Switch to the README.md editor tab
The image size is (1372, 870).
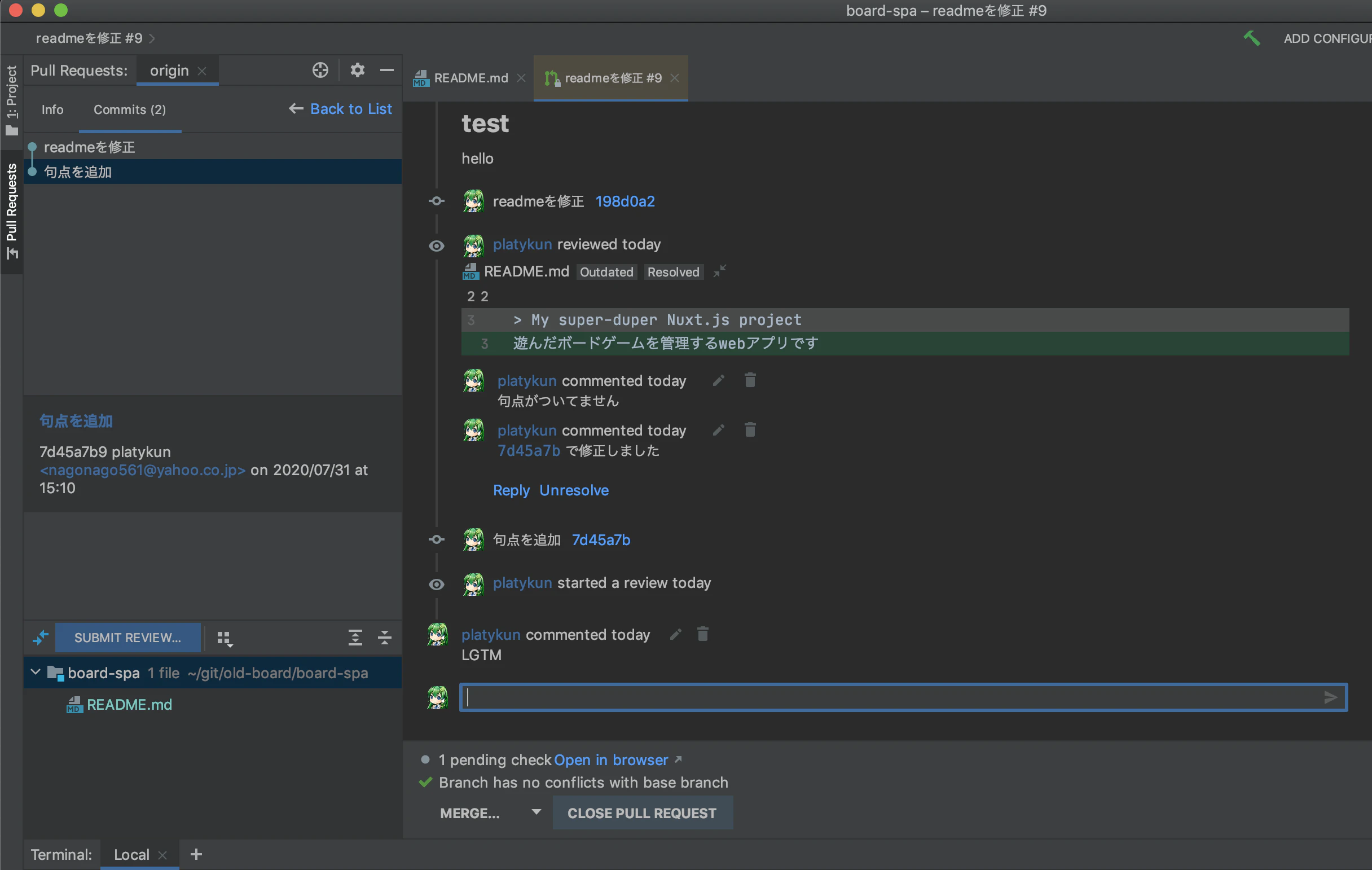pyautogui.click(x=470, y=78)
